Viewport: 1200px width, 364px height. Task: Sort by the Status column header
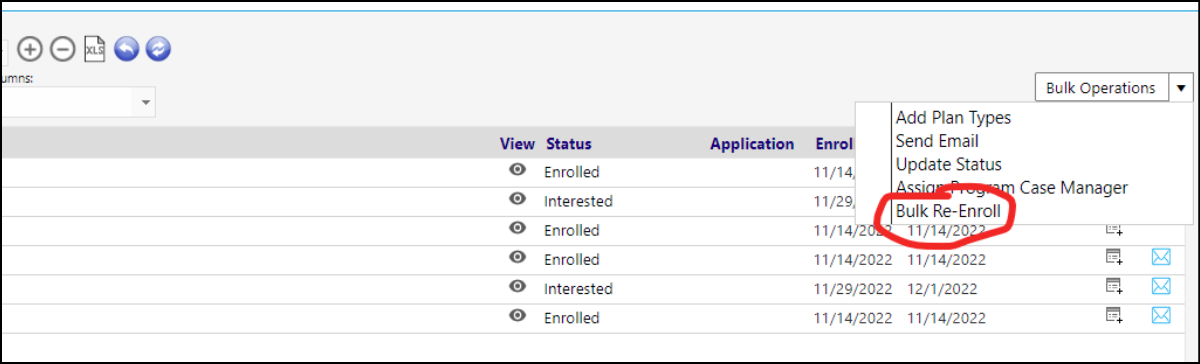pyautogui.click(x=569, y=144)
